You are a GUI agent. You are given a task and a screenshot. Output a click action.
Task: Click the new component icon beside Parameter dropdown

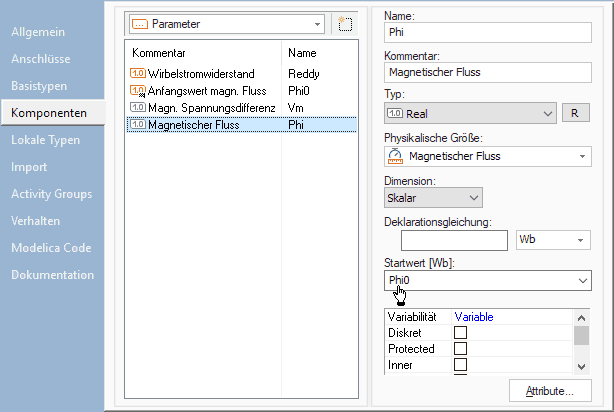pyautogui.click(x=345, y=24)
